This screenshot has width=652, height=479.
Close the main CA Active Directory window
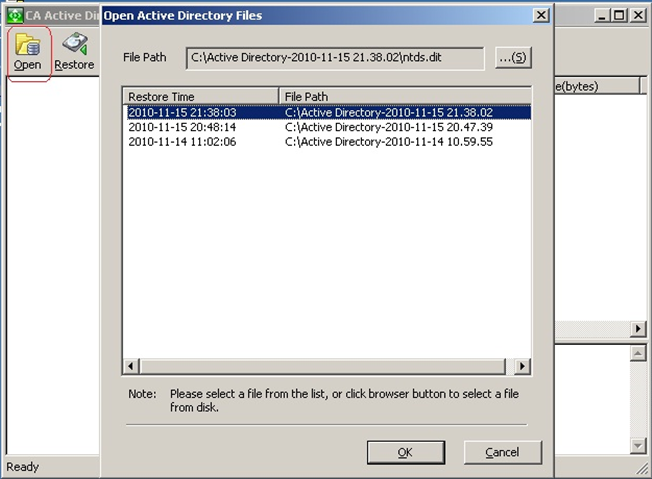pos(638,15)
